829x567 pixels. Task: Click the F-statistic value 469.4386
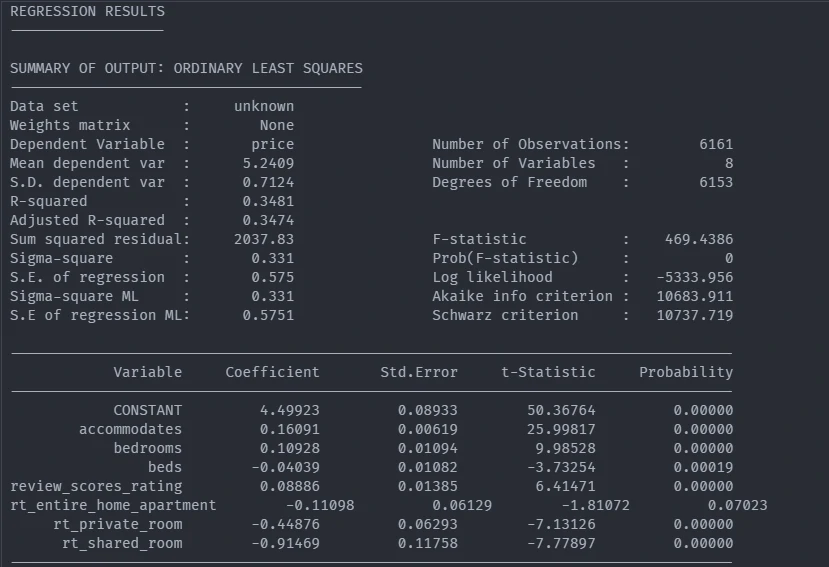pyautogui.click(x=699, y=240)
